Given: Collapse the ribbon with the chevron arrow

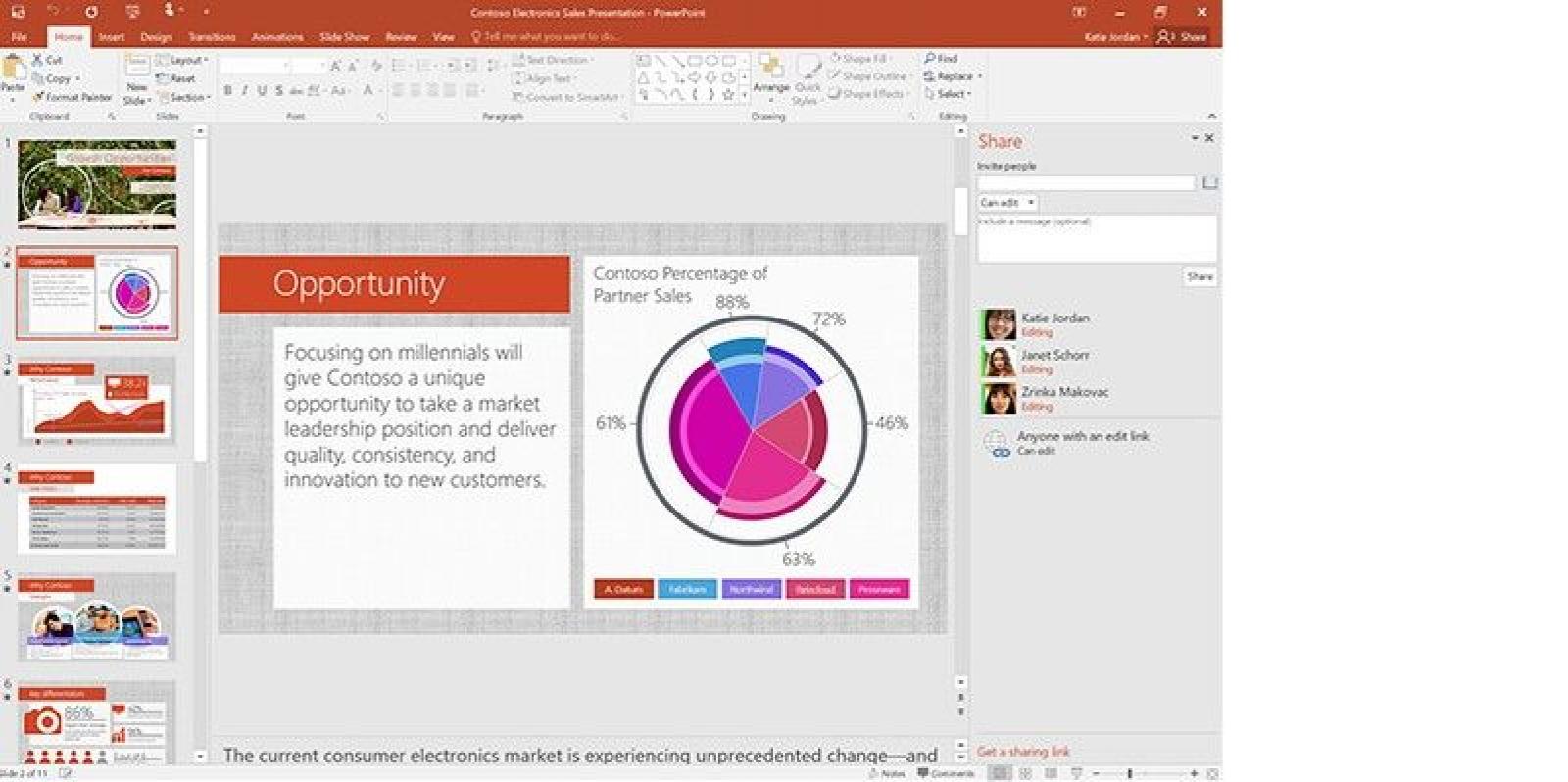Looking at the screenshot, I should [1211, 116].
